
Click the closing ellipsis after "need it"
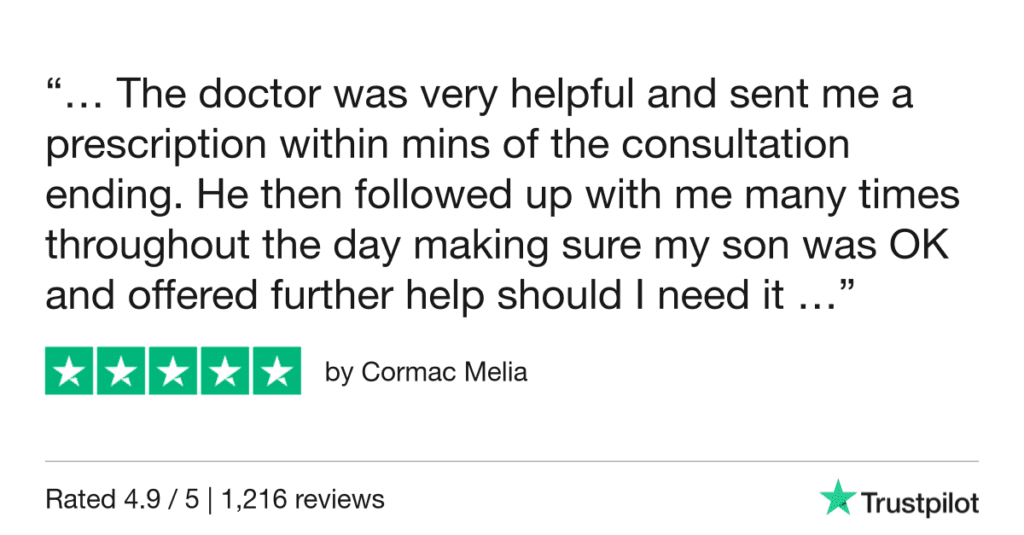point(806,298)
